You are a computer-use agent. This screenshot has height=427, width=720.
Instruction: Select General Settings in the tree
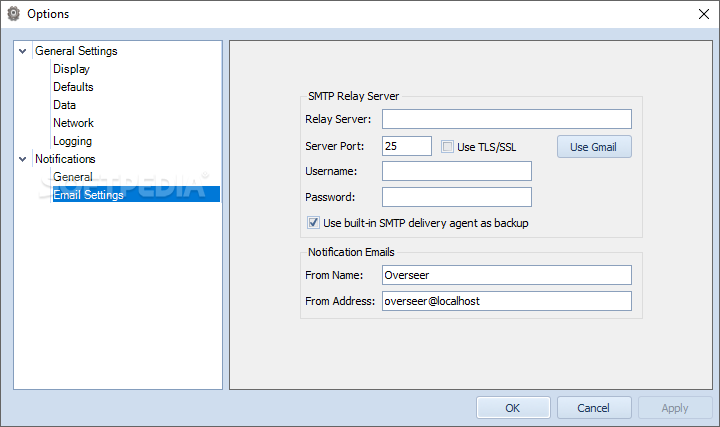coord(76,51)
